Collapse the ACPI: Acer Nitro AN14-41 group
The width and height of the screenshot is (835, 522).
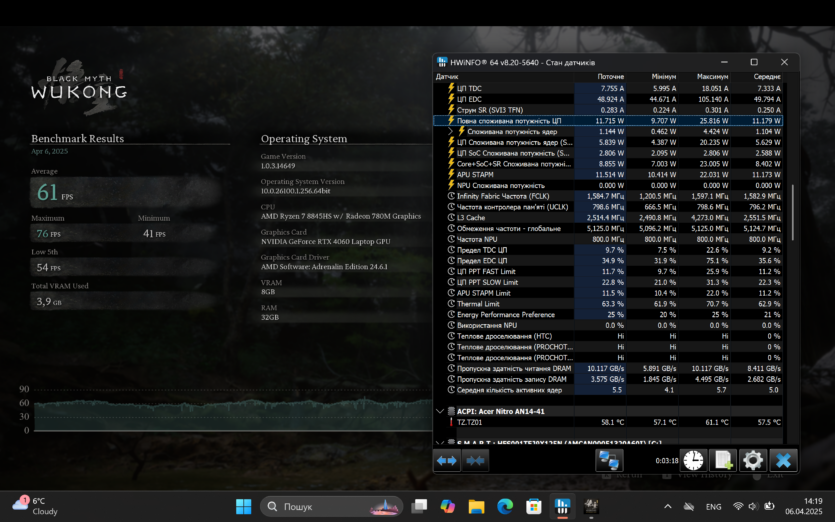pyautogui.click(x=440, y=411)
